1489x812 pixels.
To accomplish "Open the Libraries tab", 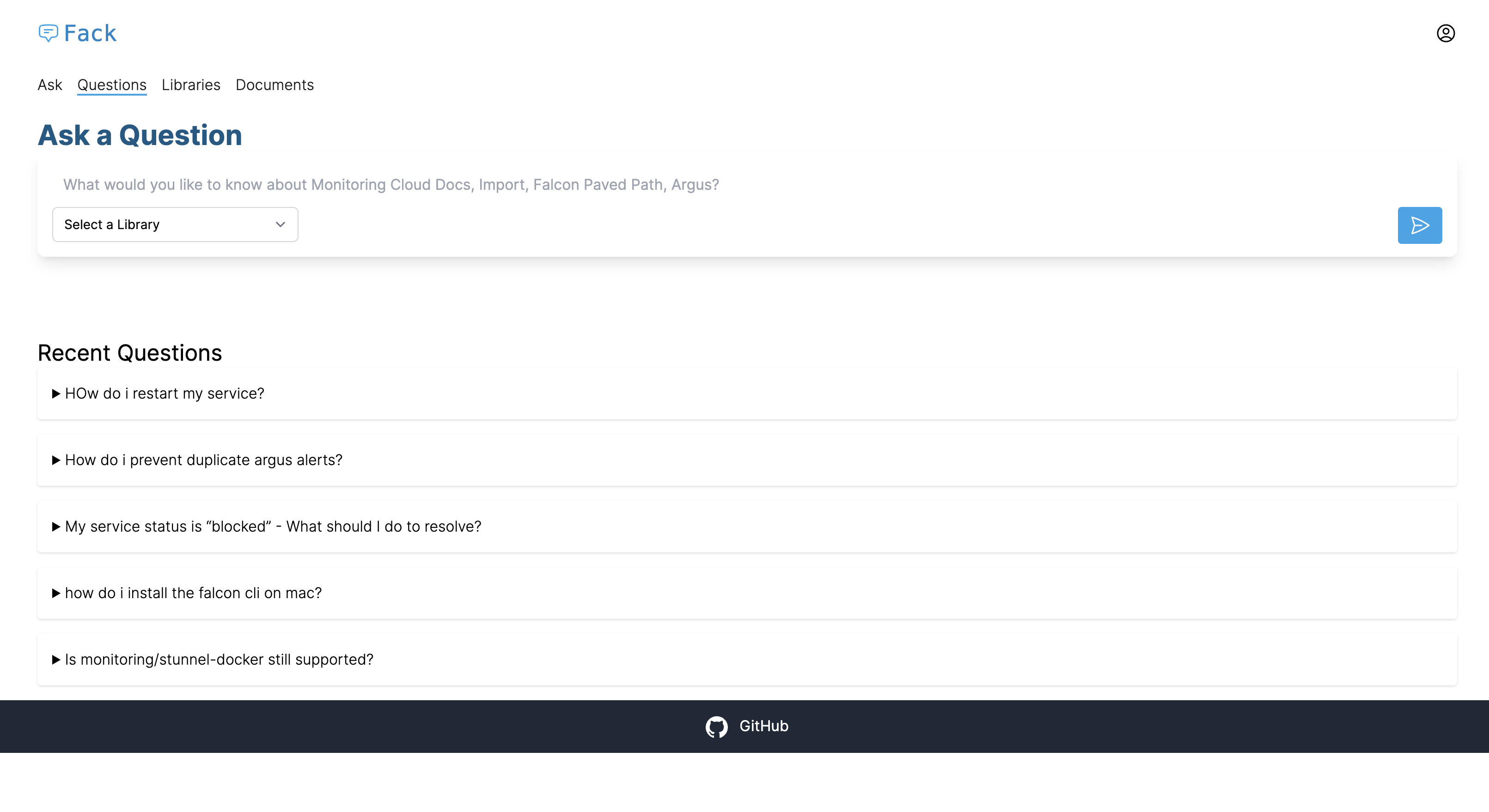I will coord(191,85).
